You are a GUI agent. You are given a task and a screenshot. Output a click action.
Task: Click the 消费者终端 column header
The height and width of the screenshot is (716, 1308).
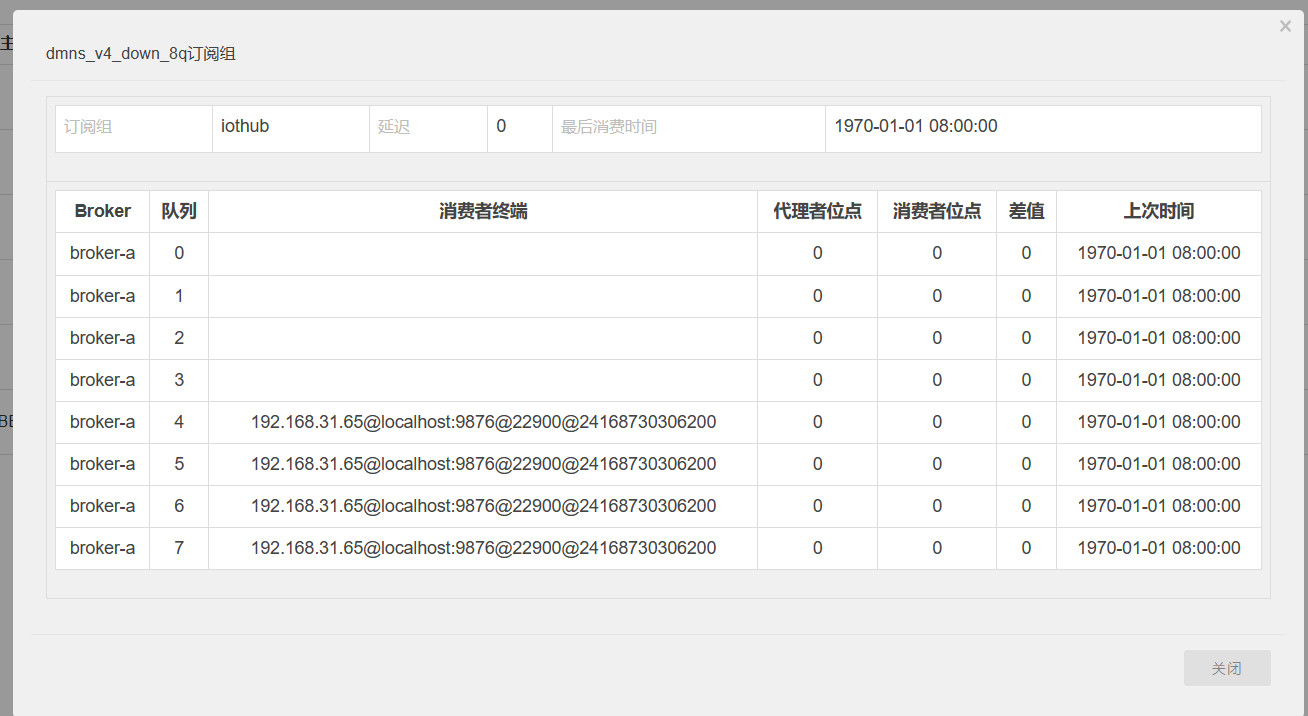[483, 211]
